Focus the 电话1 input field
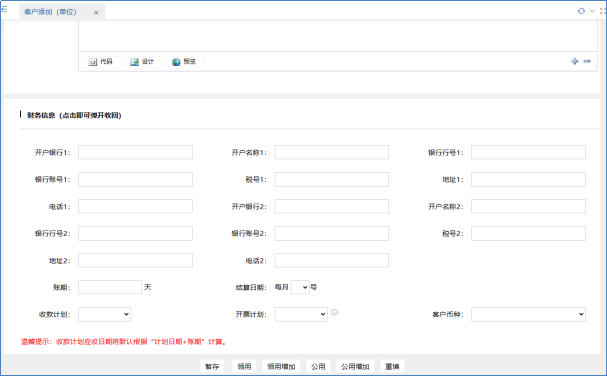Image resolution: width=607 pixels, height=377 pixels. (x=135, y=206)
